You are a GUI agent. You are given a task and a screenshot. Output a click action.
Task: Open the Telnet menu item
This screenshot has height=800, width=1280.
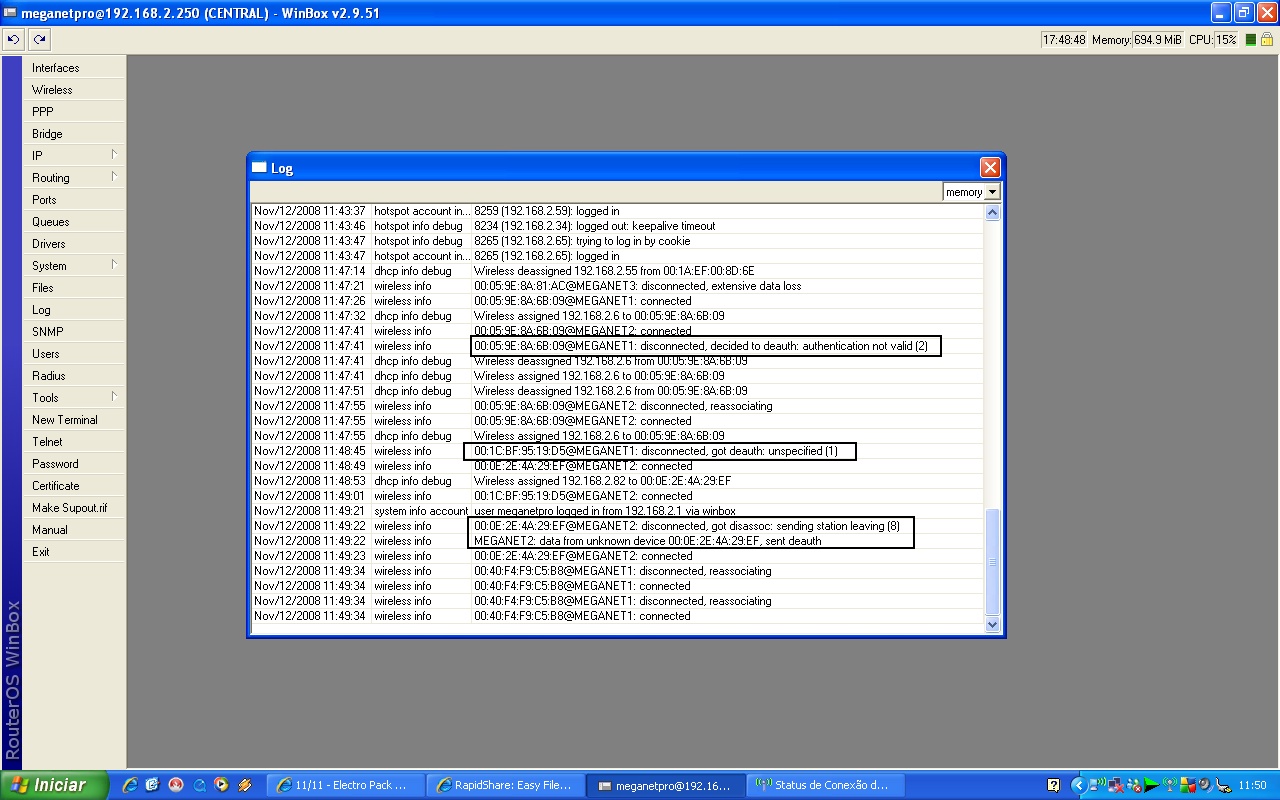point(75,441)
